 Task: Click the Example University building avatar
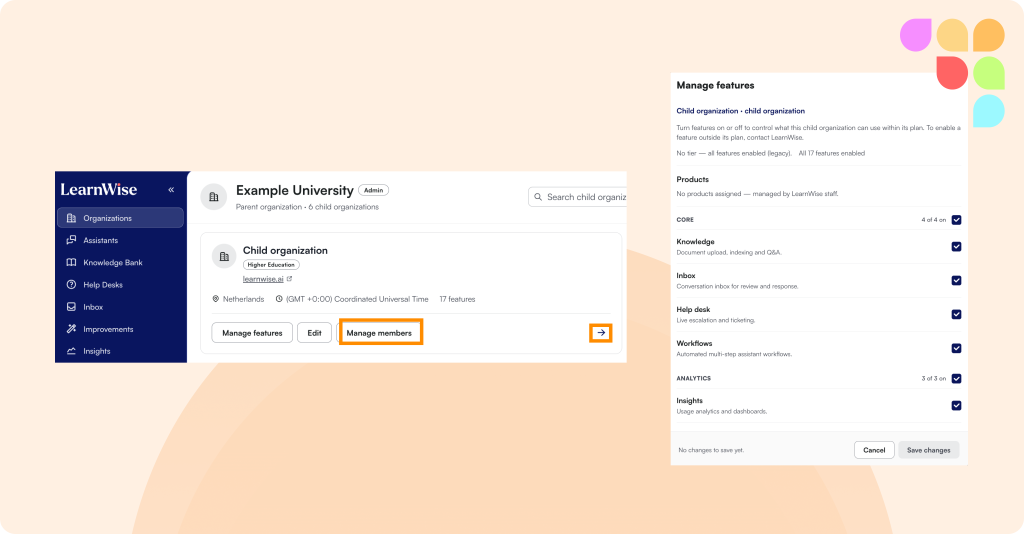214,196
